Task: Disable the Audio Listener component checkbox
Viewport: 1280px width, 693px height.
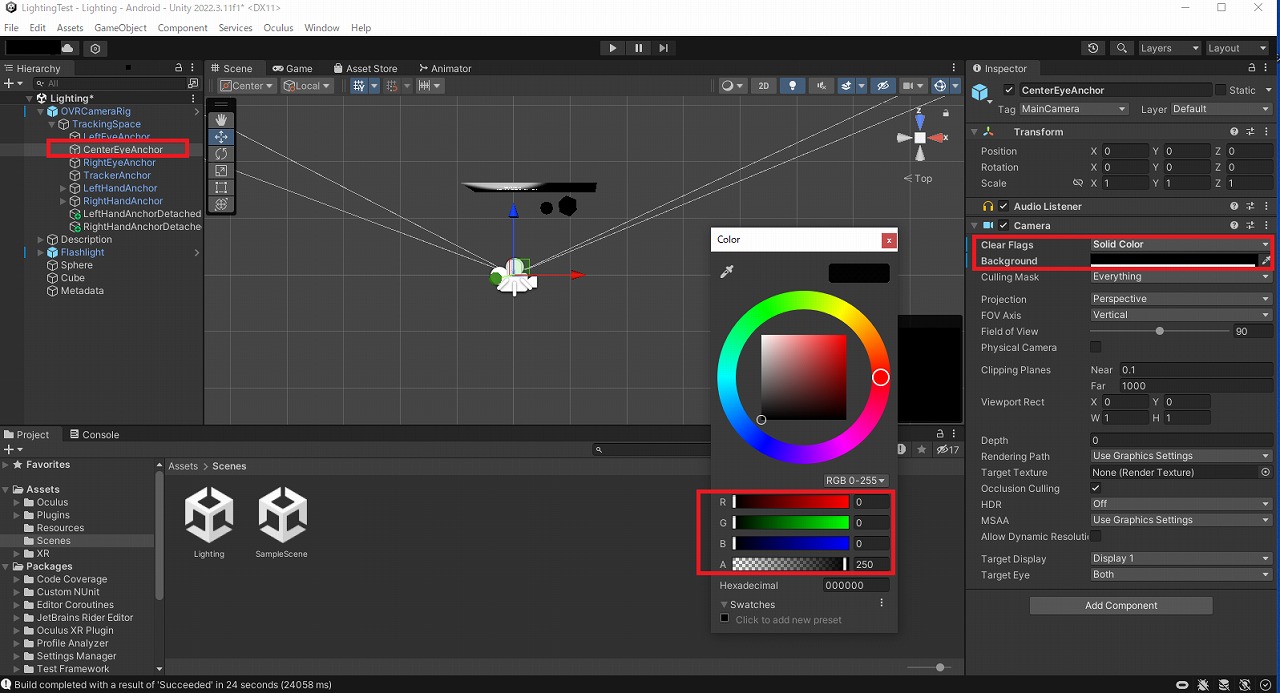Action: point(1004,207)
